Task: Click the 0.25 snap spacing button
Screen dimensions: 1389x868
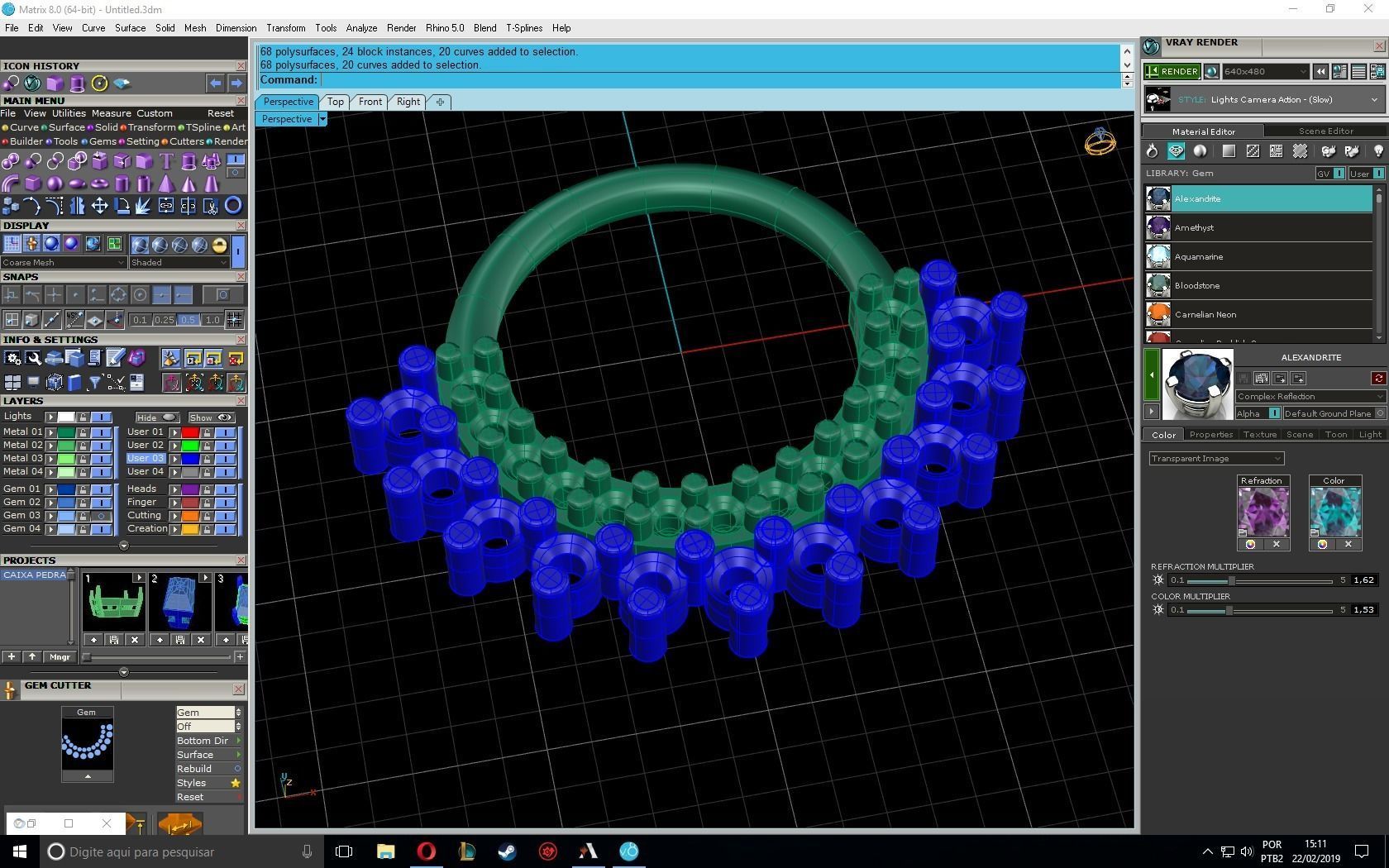Action: pos(165,320)
